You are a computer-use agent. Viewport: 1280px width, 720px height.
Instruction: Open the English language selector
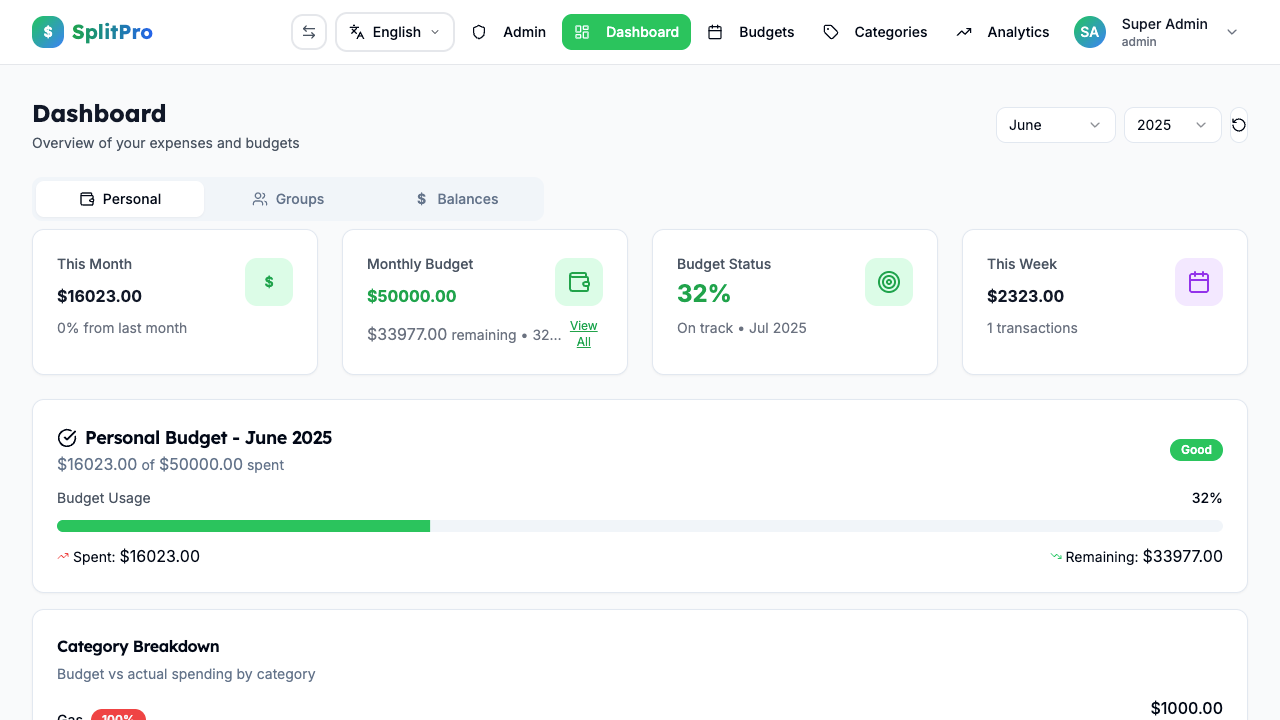point(394,31)
